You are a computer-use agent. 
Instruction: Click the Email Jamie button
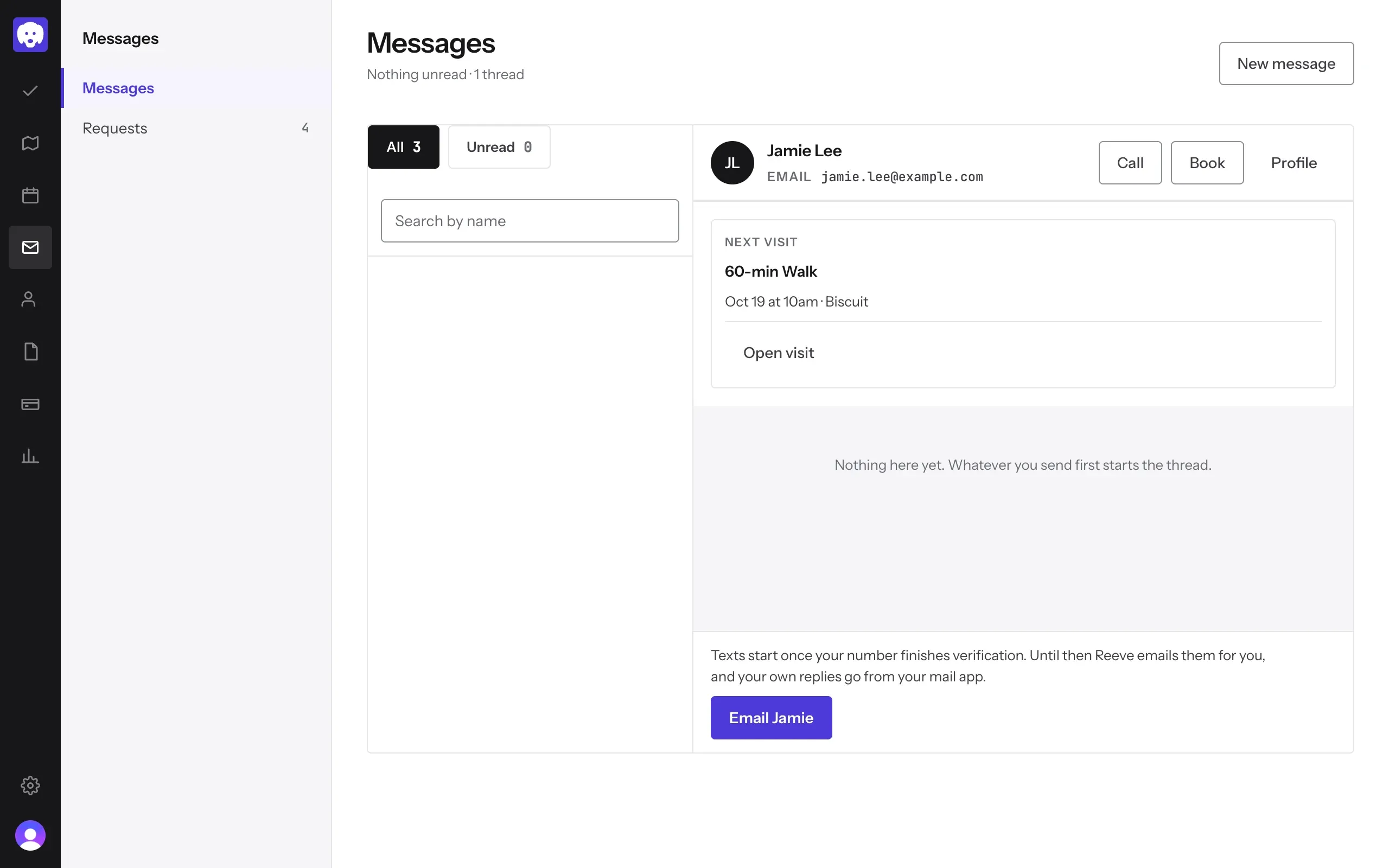(772, 718)
